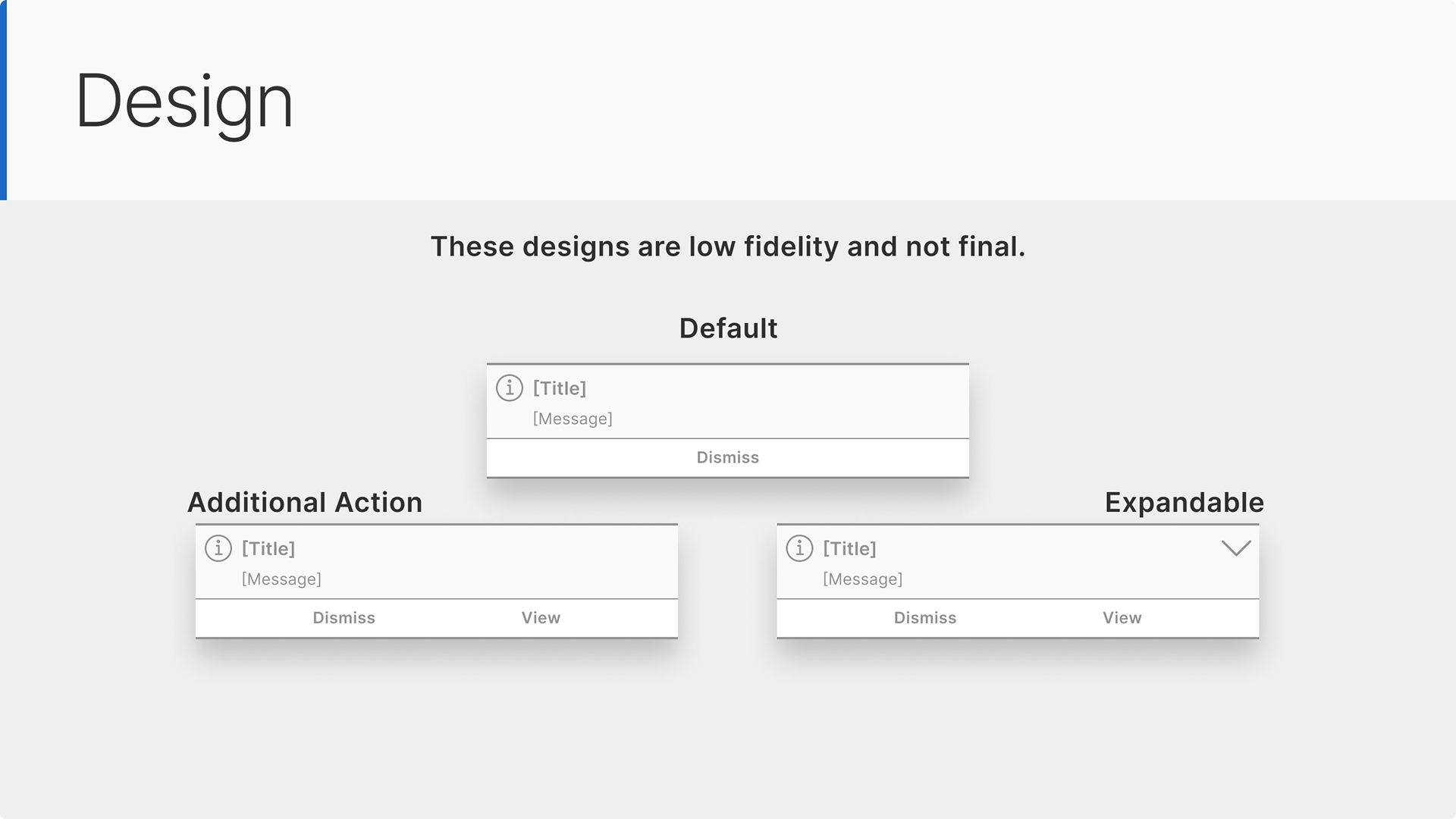The width and height of the screenshot is (1456, 819).
Task: Click the info icon in Expandable card
Action: pyautogui.click(x=799, y=548)
